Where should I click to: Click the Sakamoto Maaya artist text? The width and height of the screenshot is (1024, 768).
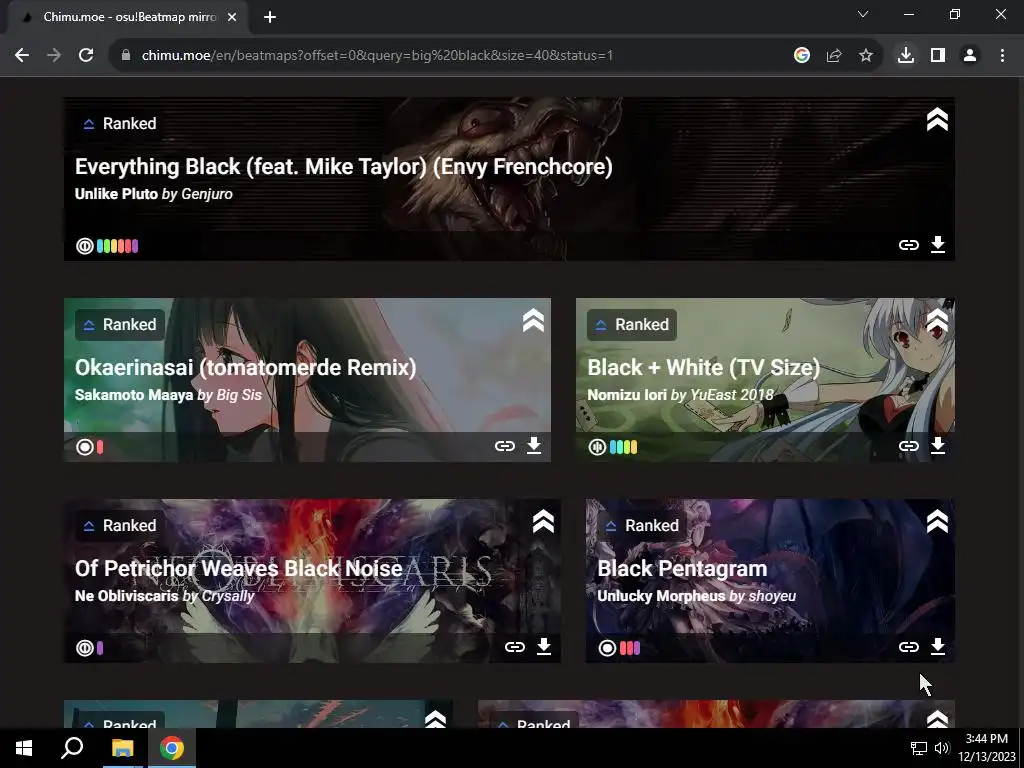click(134, 395)
